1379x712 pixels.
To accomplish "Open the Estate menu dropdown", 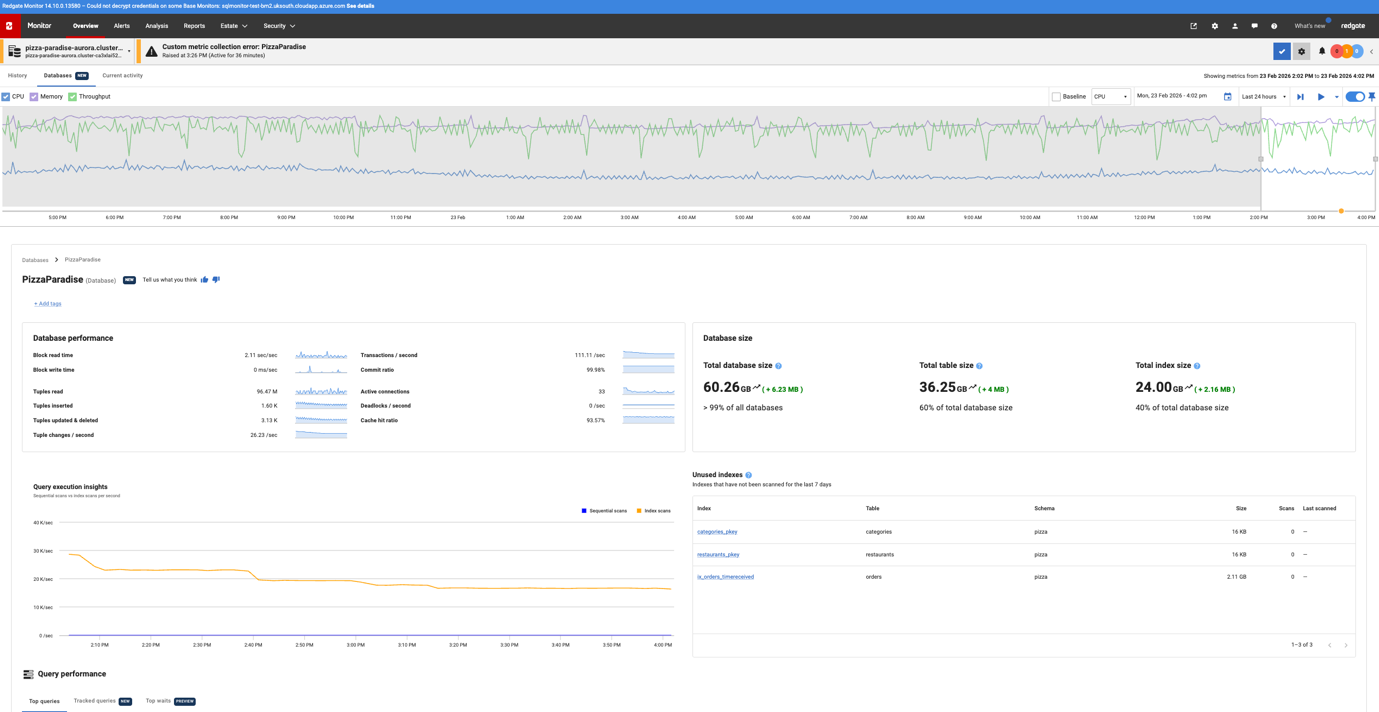I will tap(234, 26).
